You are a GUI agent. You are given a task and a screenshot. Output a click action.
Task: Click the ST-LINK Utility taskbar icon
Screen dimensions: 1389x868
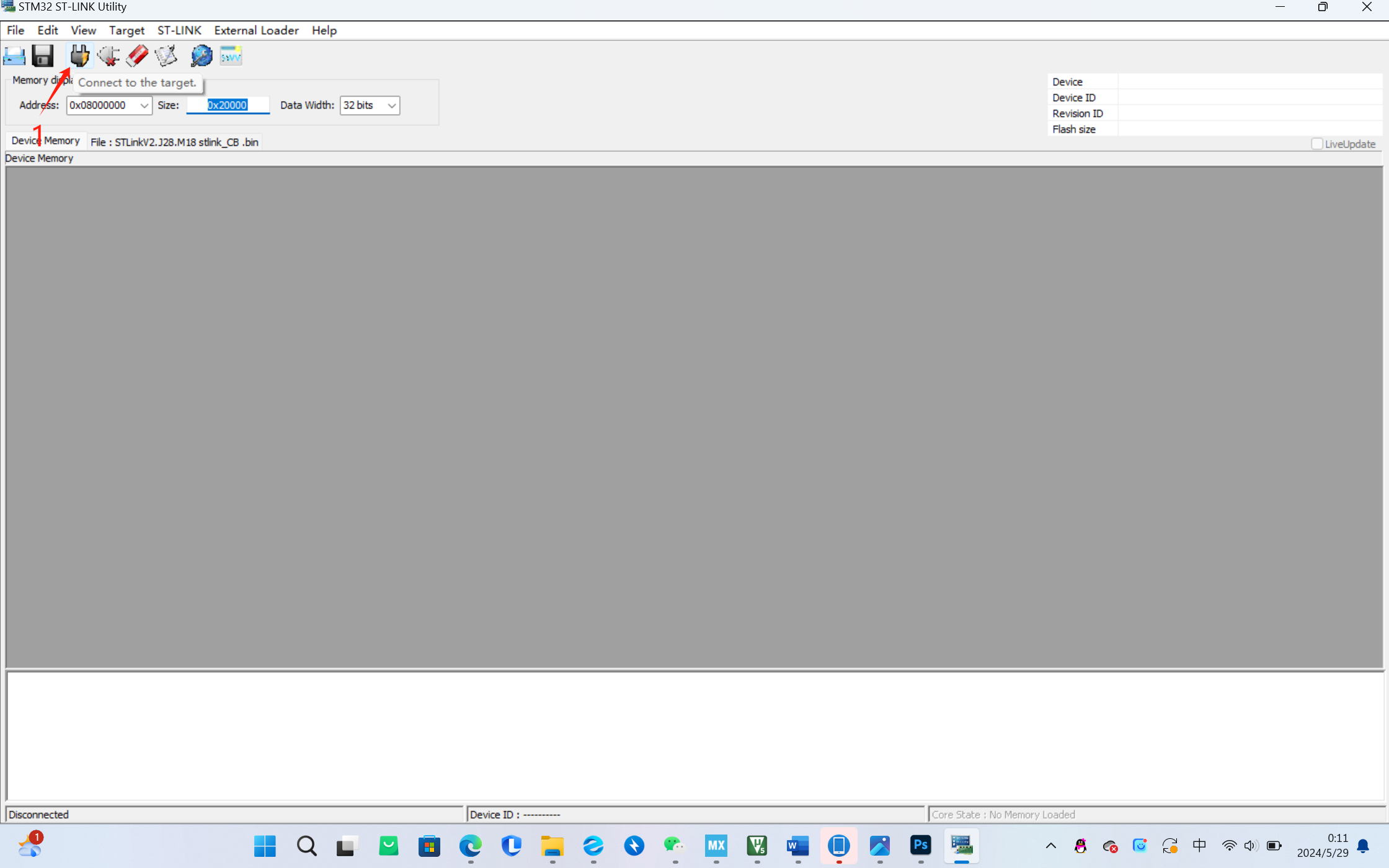pos(961,846)
